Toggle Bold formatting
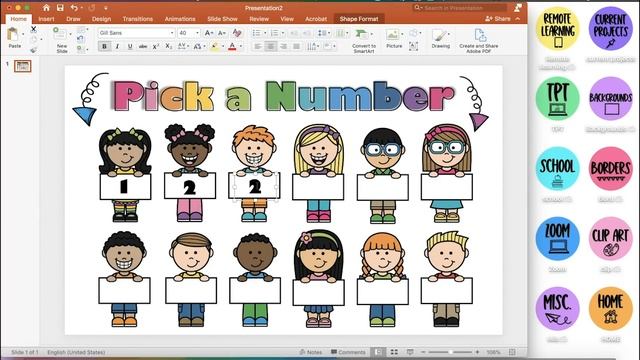This screenshot has width=640, height=360. click(x=104, y=47)
